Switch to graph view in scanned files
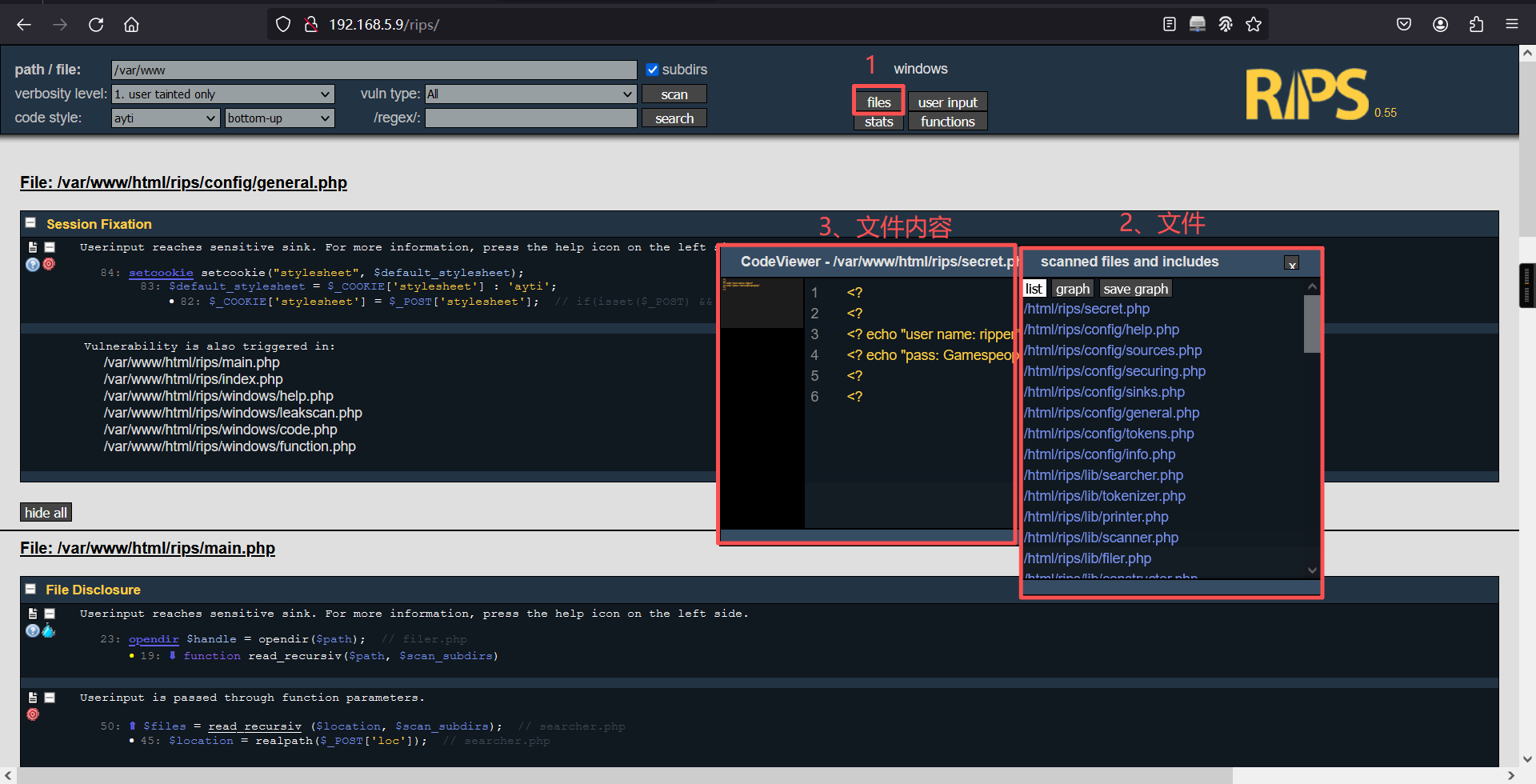 (x=1072, y=289)
